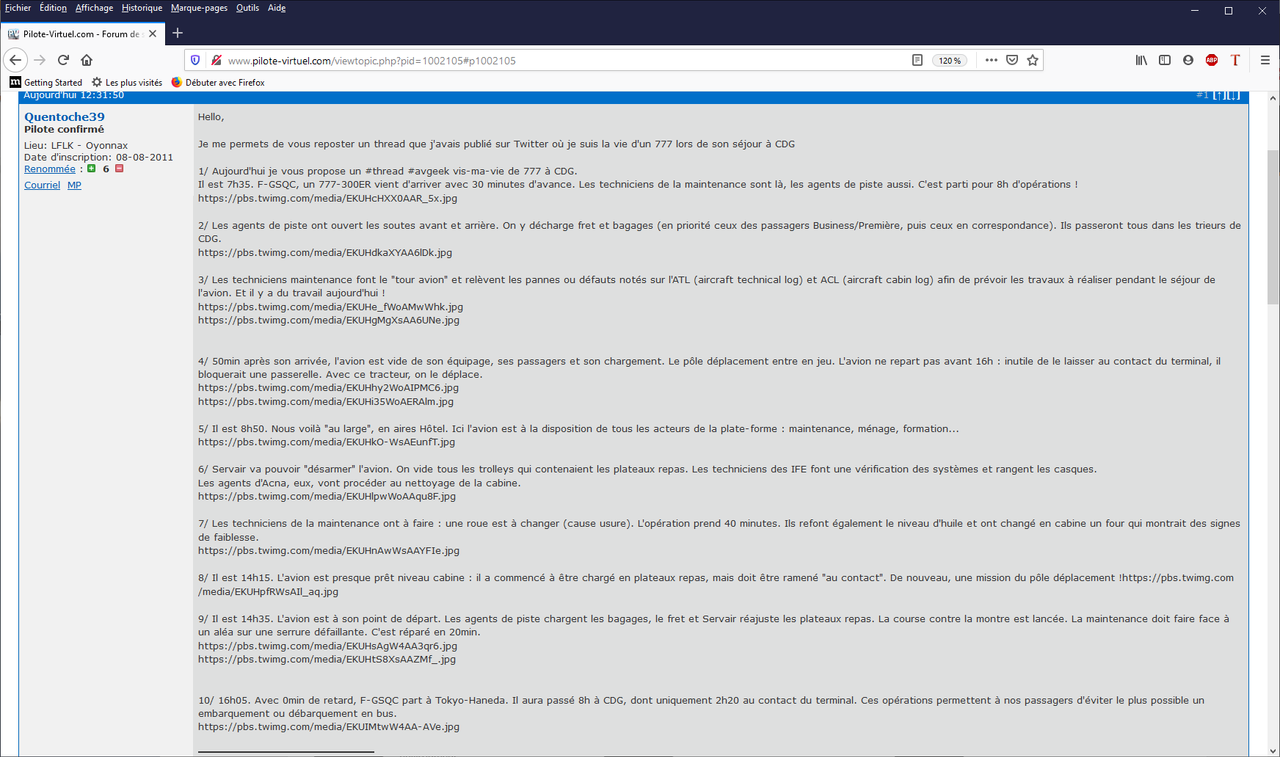Click the Pilote confirmé rank text
The height and width of the screenshot is (757, 1280).
pyautogui.click(x=64, y=130)
